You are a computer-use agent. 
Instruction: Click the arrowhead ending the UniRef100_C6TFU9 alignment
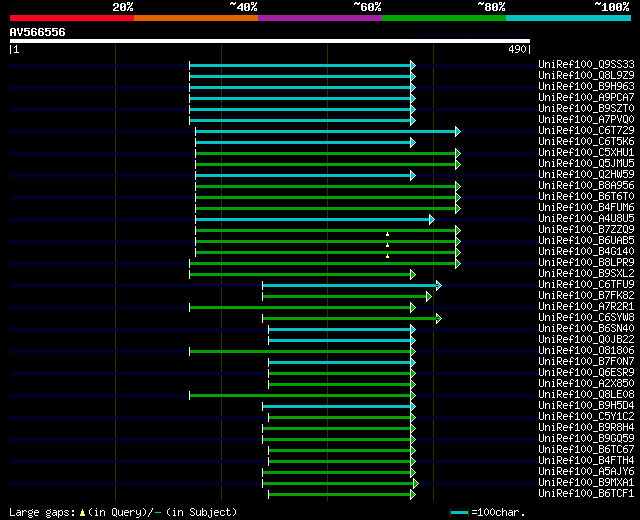[439, 285]
